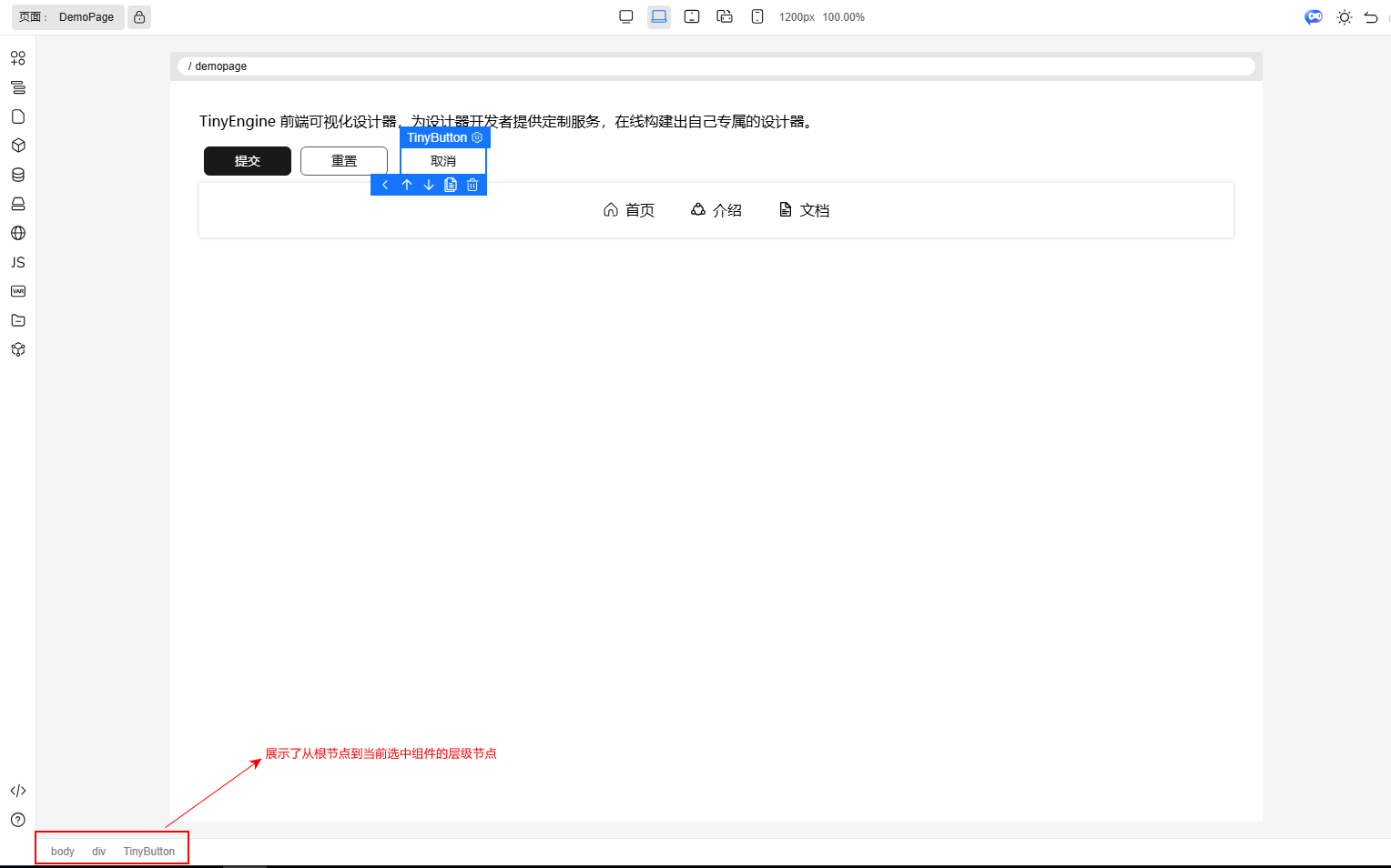Select the 首页 menu item
This screenshot has height=868, width=1391.
629,210
